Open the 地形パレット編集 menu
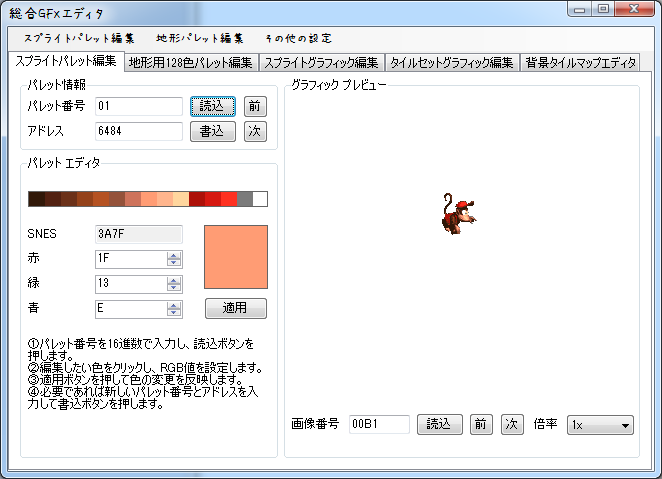The width and height of the screenshot is (662, 479). tap(199, 38)
